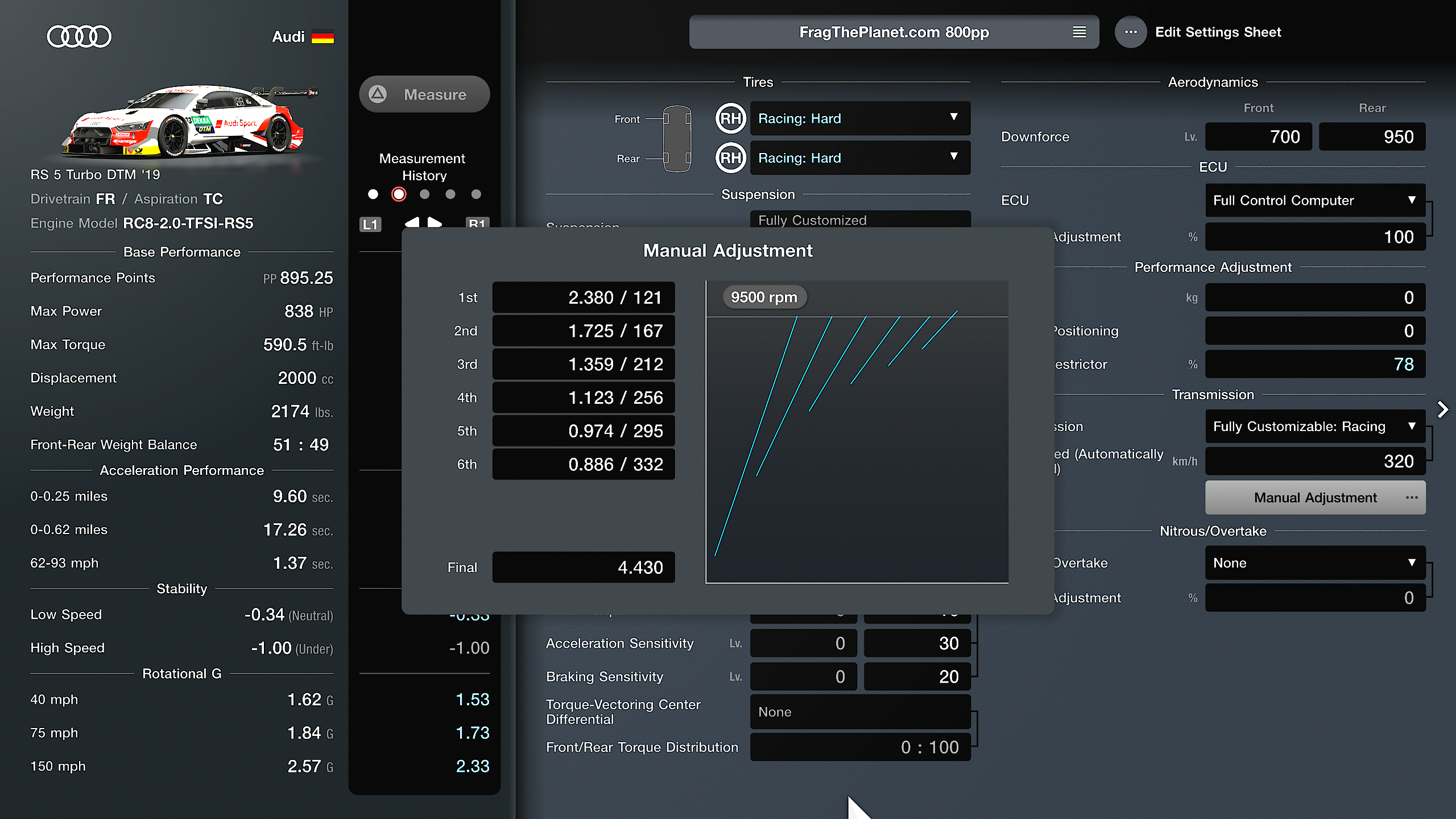The width and height of the screenshot is (1456, 819).
Task: Open the Fully Customized suspension dropdown
Action: coord(860,220)
